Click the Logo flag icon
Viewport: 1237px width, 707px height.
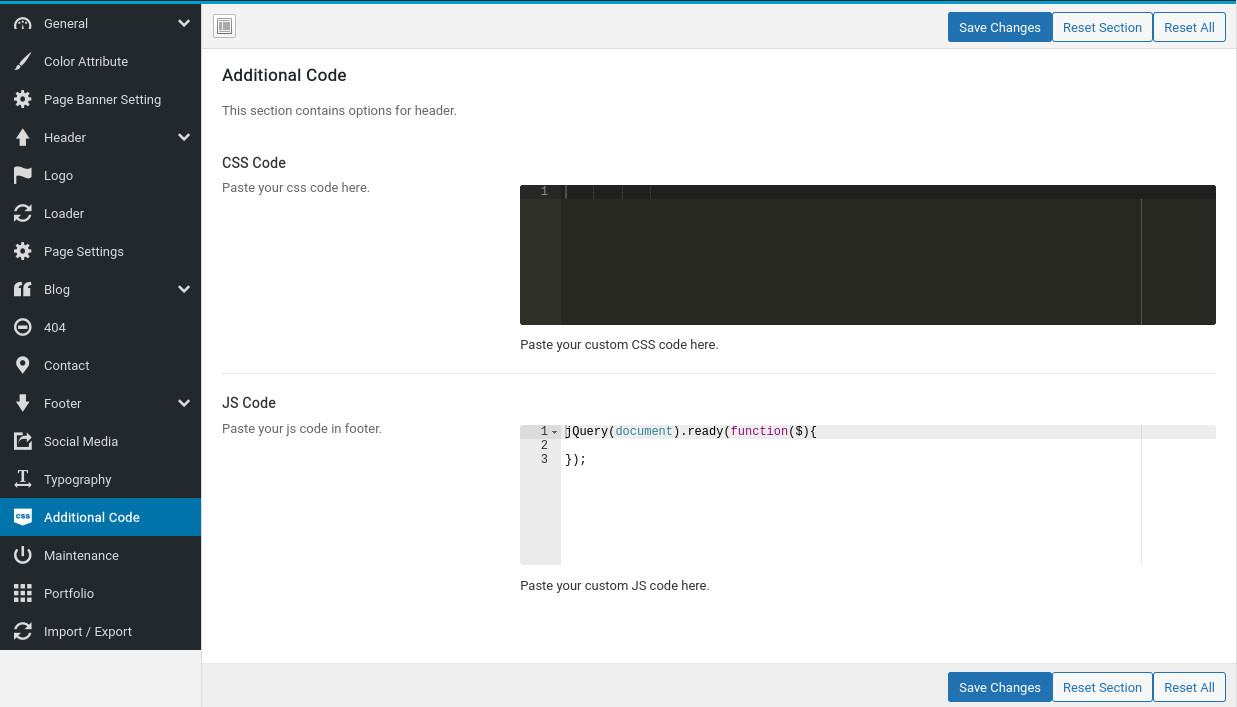[23, 175]
